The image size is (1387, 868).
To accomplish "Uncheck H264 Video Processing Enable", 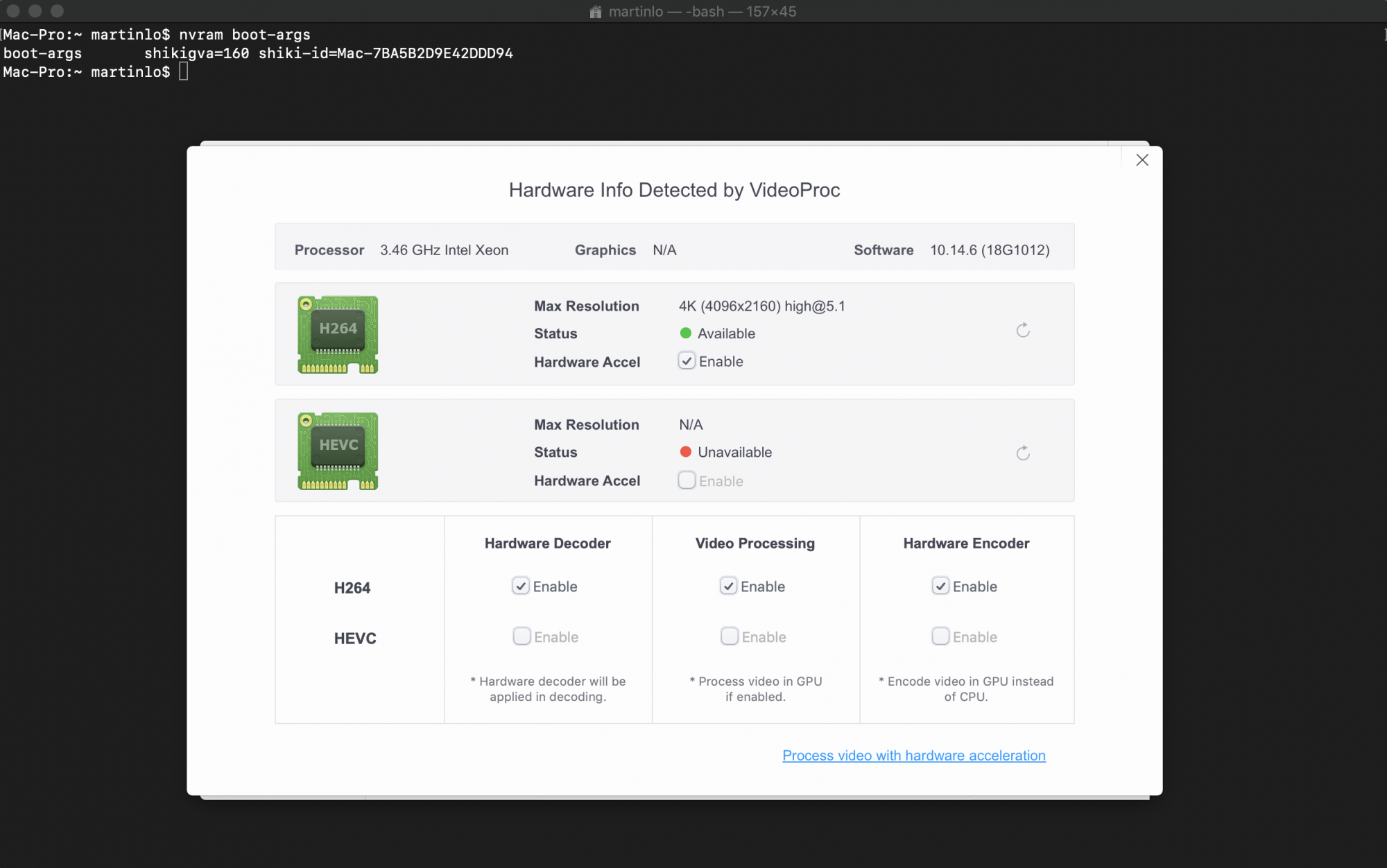I will 728,587.
